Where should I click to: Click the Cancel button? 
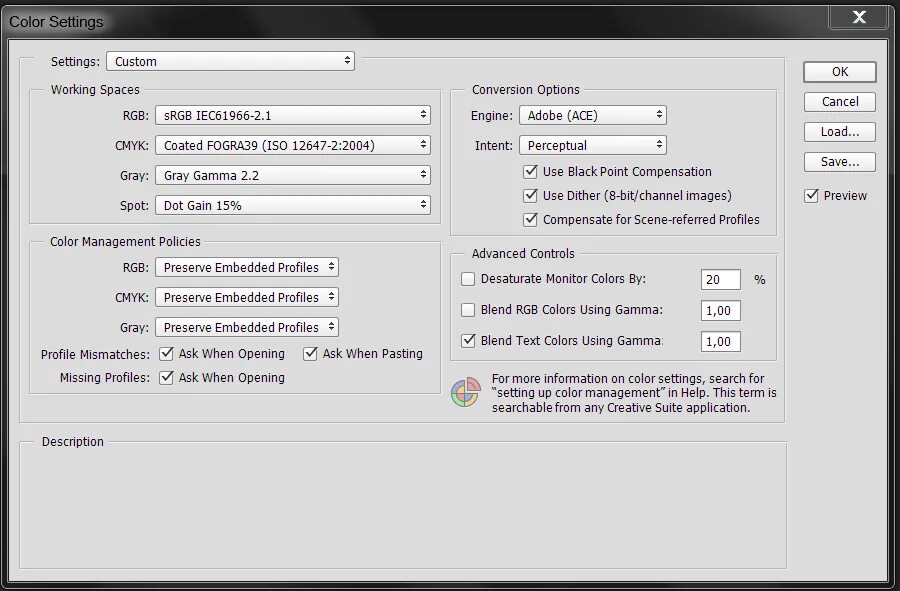[840, 102]
